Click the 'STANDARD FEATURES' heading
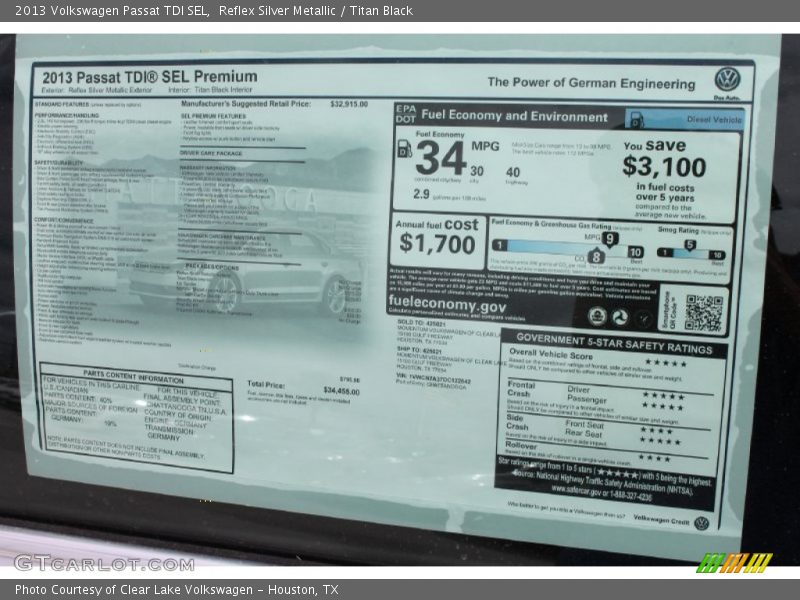The width and height of the screenshot is (800, 600). click(62, 104)
